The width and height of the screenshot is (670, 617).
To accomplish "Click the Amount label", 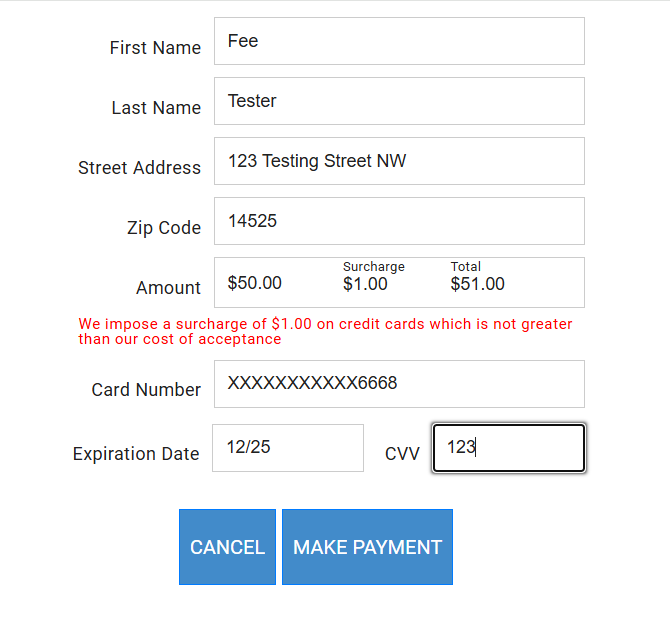I will [x=168, y=288].
